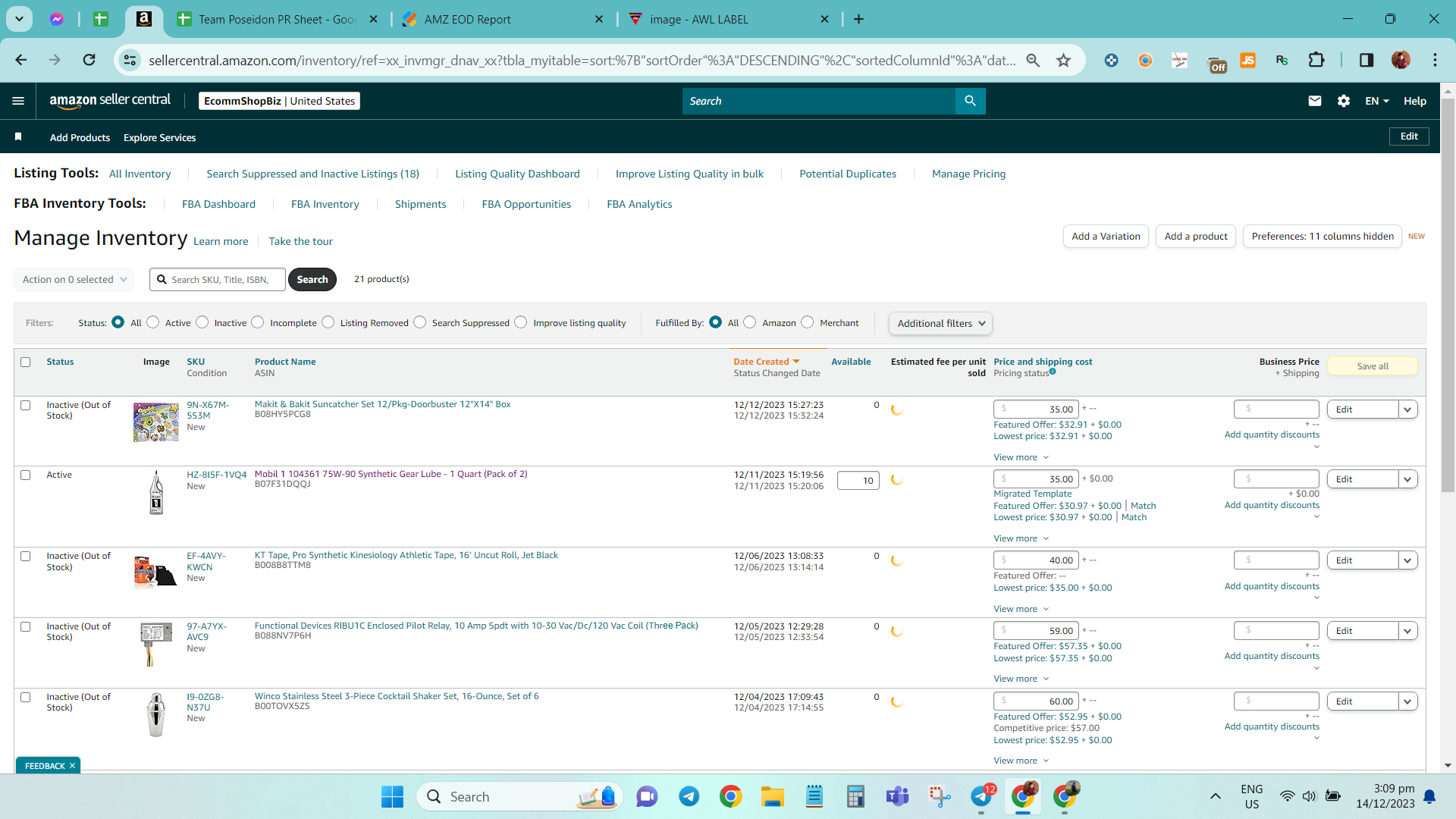Open the Windows Start menu
The height and width of the screenshot is (819, 1456).
tap(392, 796)
